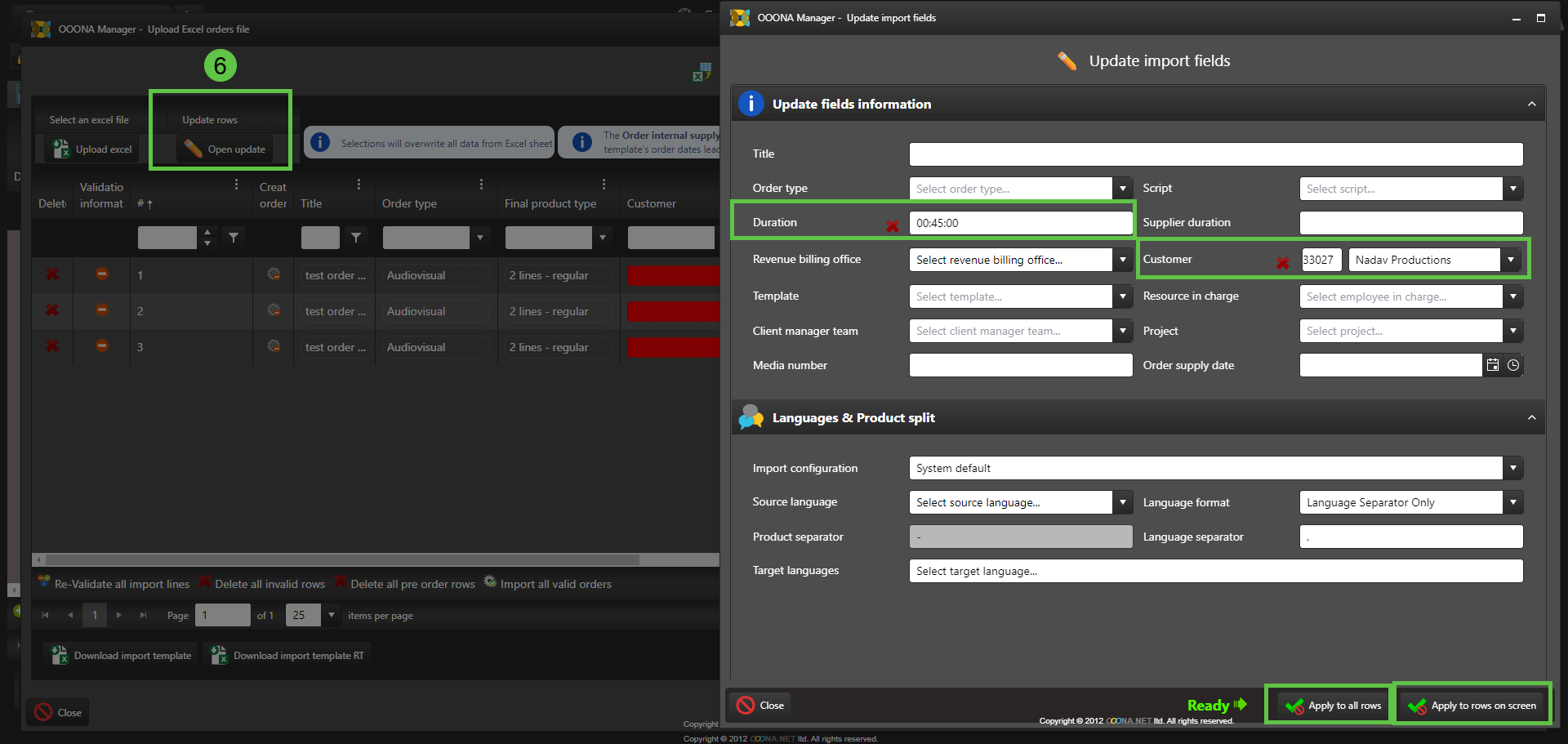
Task: Click Excel export icon at top right of grid
Action: coord(702,73)
